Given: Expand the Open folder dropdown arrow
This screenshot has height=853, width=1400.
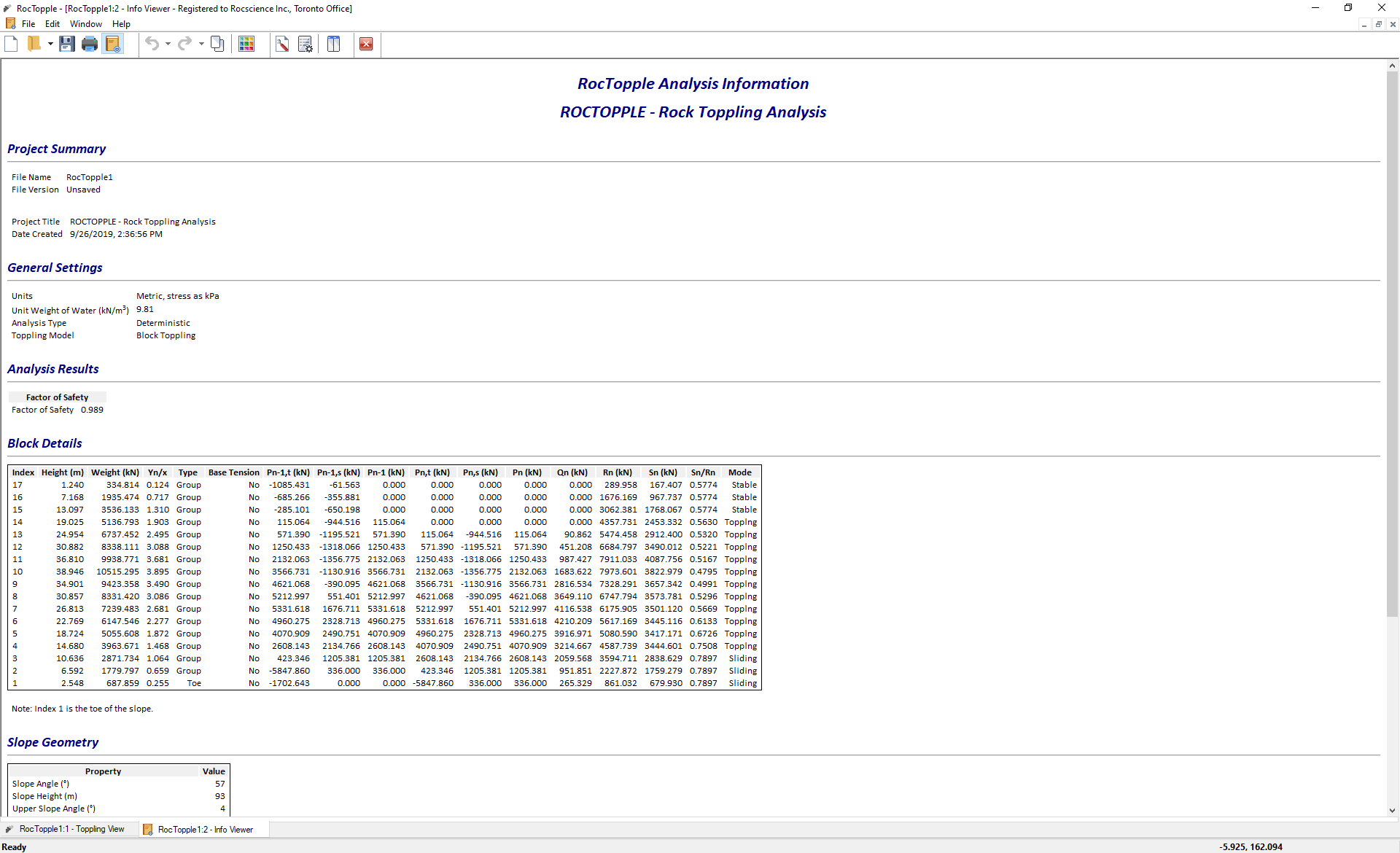Looking at the screenshot, I should pyautogui.click(x=50, y=44).
